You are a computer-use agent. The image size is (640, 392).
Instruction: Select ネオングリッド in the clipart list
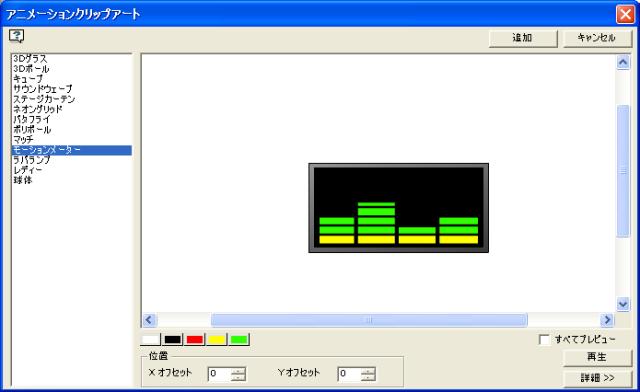38,109
